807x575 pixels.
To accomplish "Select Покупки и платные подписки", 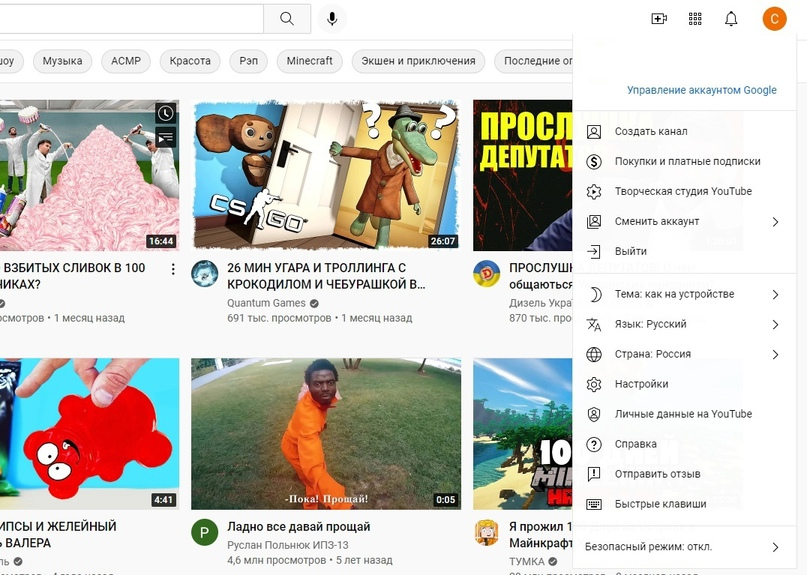I will [685, 162].
